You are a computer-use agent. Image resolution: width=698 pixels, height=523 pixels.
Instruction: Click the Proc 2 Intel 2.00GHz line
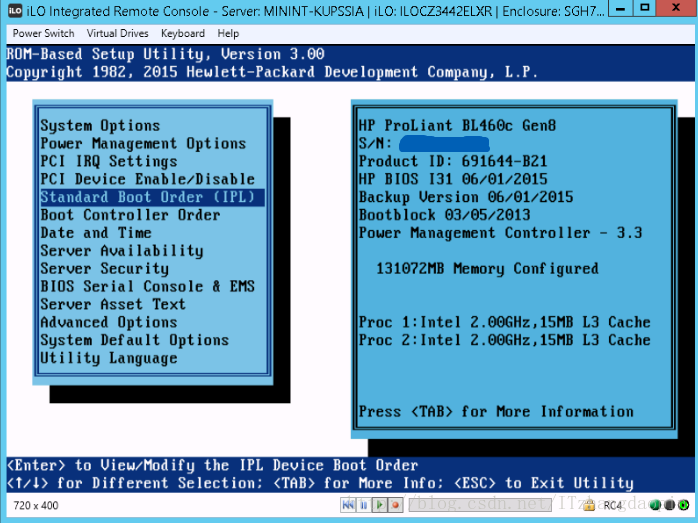pos(504,340)
